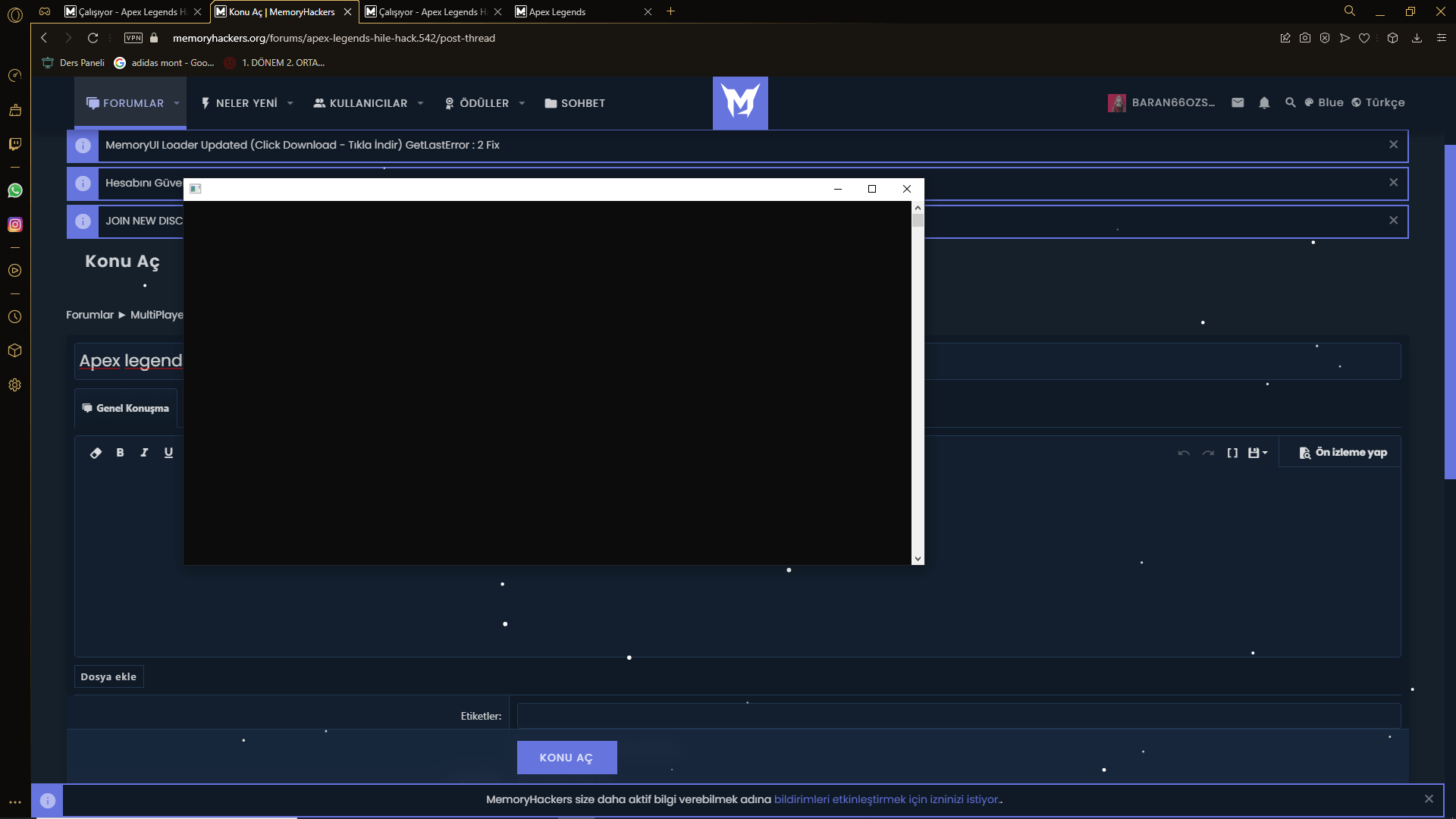Click the shopping bag icon in sidebar
The height and width of the screenshot is (819, 1456).
coord(14,110)
